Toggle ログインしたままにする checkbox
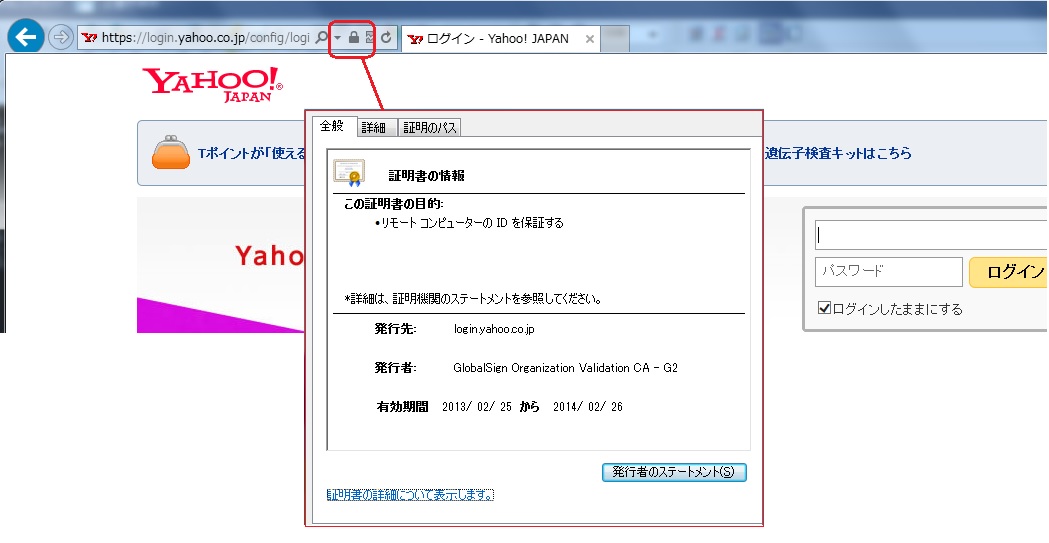This screenshot has width=1049, height=543. point(824,308)
